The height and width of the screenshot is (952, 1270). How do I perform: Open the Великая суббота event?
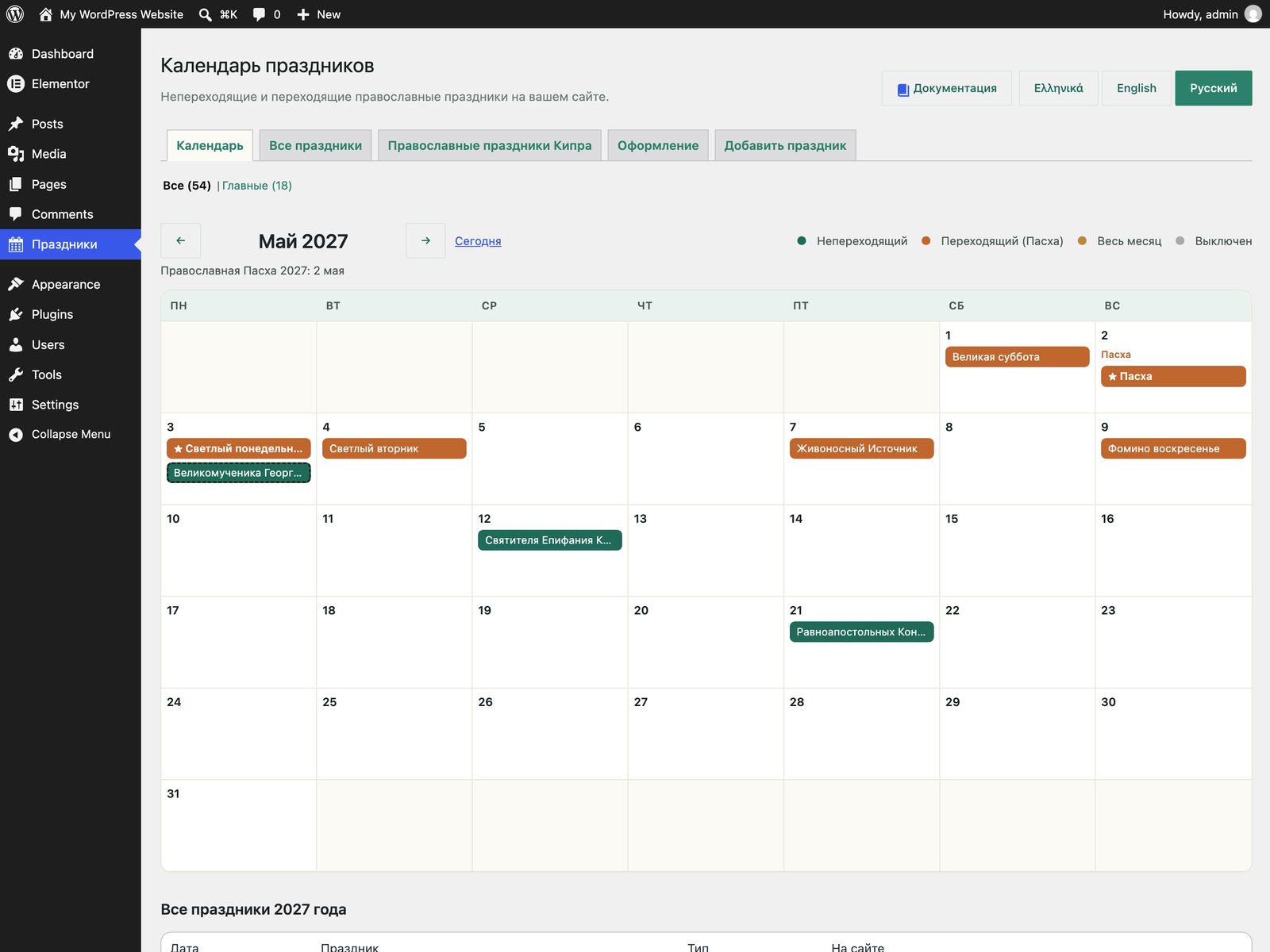pos(1017,357)
